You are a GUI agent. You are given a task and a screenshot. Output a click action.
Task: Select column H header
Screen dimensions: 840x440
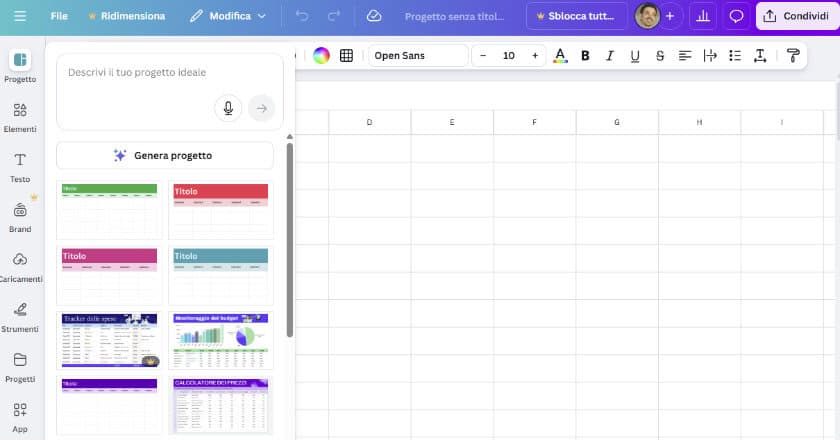(700, 122)
